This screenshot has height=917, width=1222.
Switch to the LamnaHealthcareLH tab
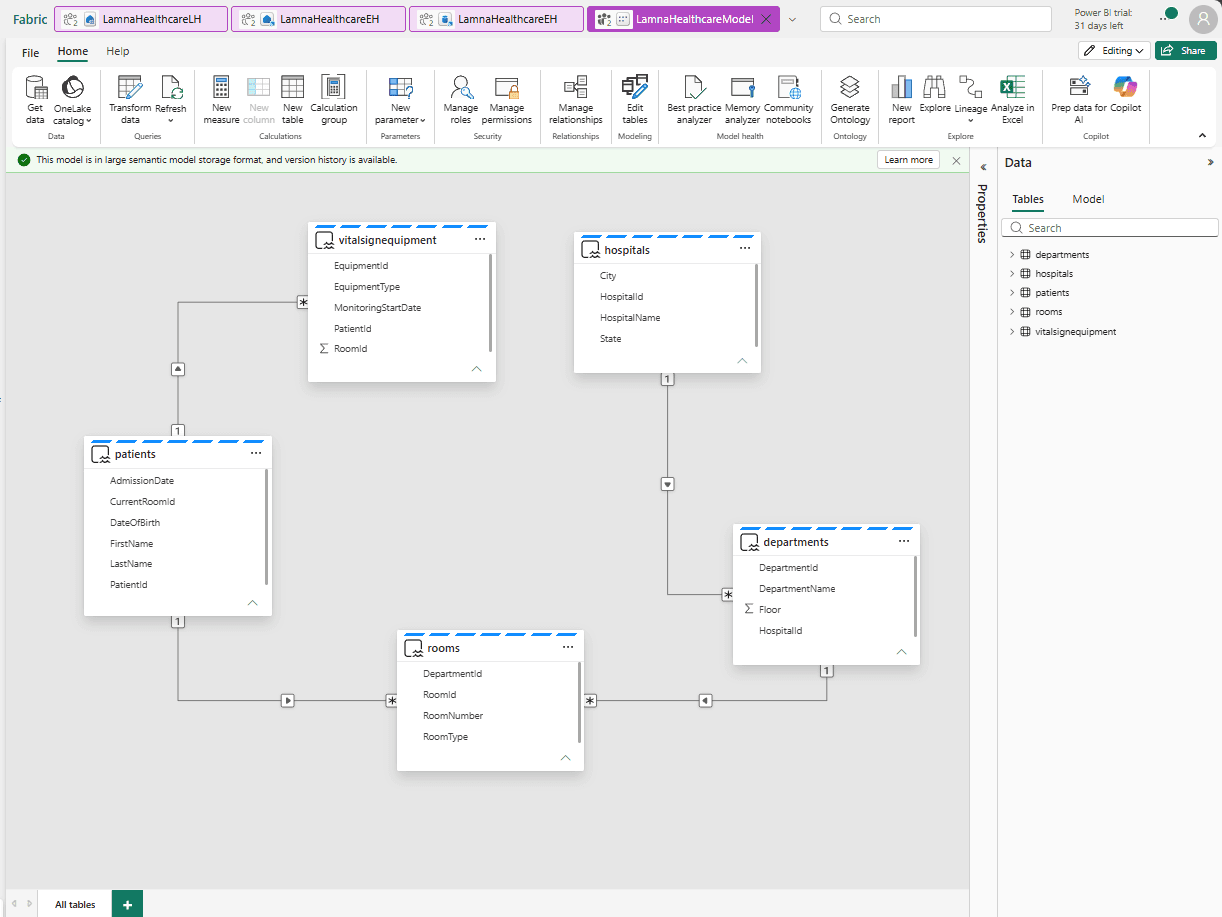tap(140, 19)
